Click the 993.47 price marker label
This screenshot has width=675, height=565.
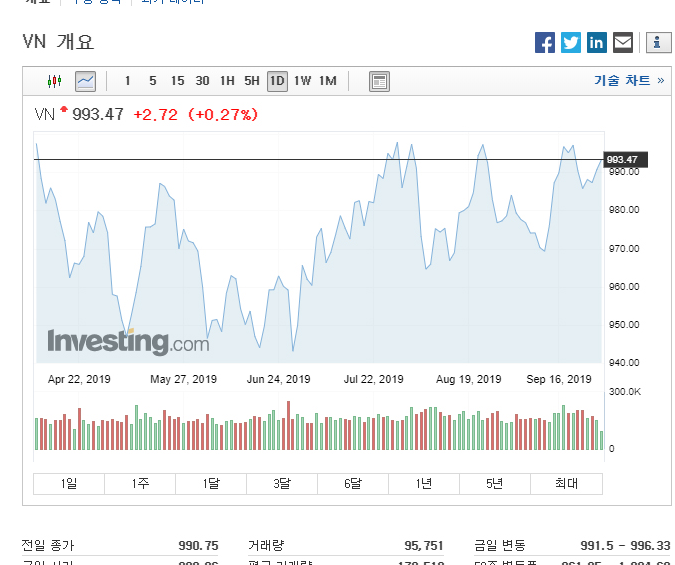[625, 160]
